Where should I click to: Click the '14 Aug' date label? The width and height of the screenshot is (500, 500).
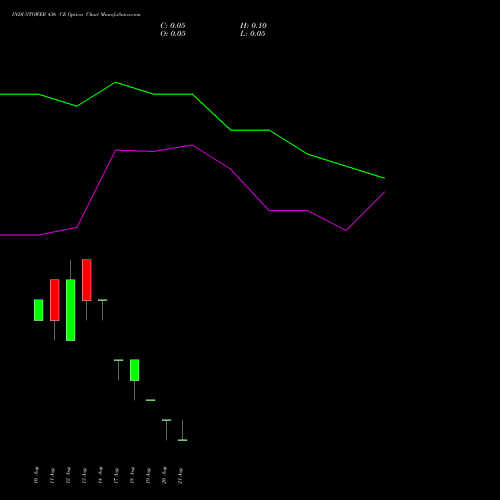pyautogui.click(x=100, y=475)
